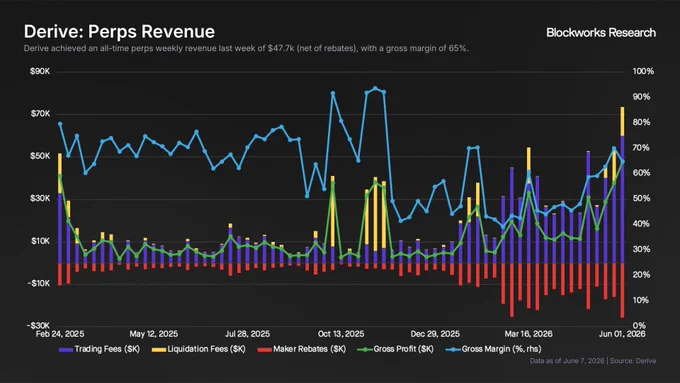680x383 pixels.
Task: Click the Jul 28, 2025 date label
Action: point(247,334)
